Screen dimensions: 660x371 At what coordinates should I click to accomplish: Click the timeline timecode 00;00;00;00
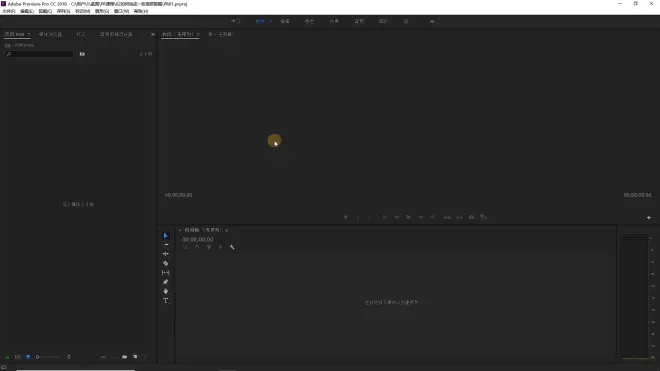point(197,240)
